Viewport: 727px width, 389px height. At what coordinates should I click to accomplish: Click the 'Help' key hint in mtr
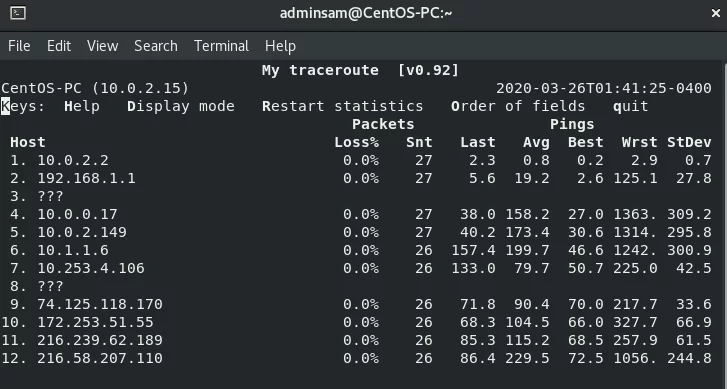click(82, 106)
